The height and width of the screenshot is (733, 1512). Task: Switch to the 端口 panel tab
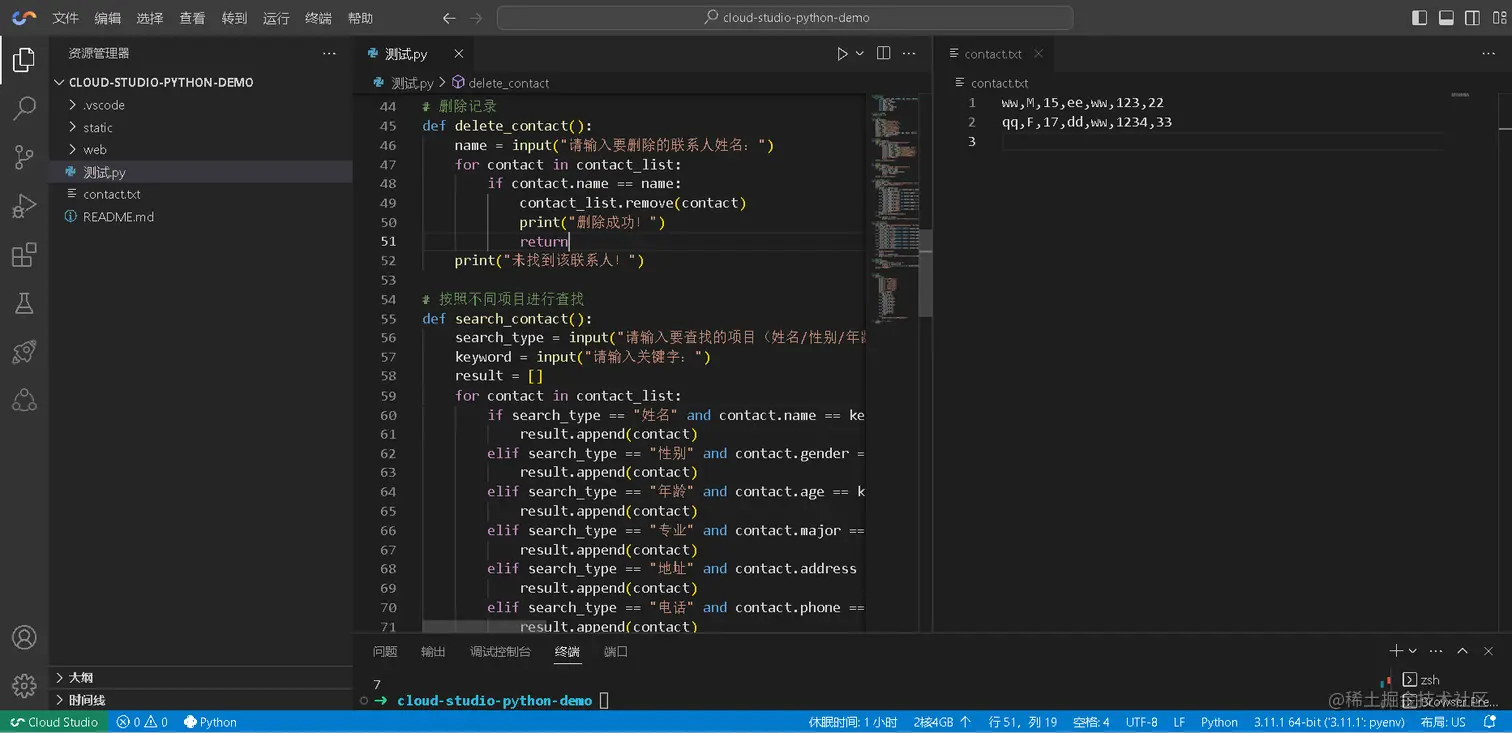(616, 651)
